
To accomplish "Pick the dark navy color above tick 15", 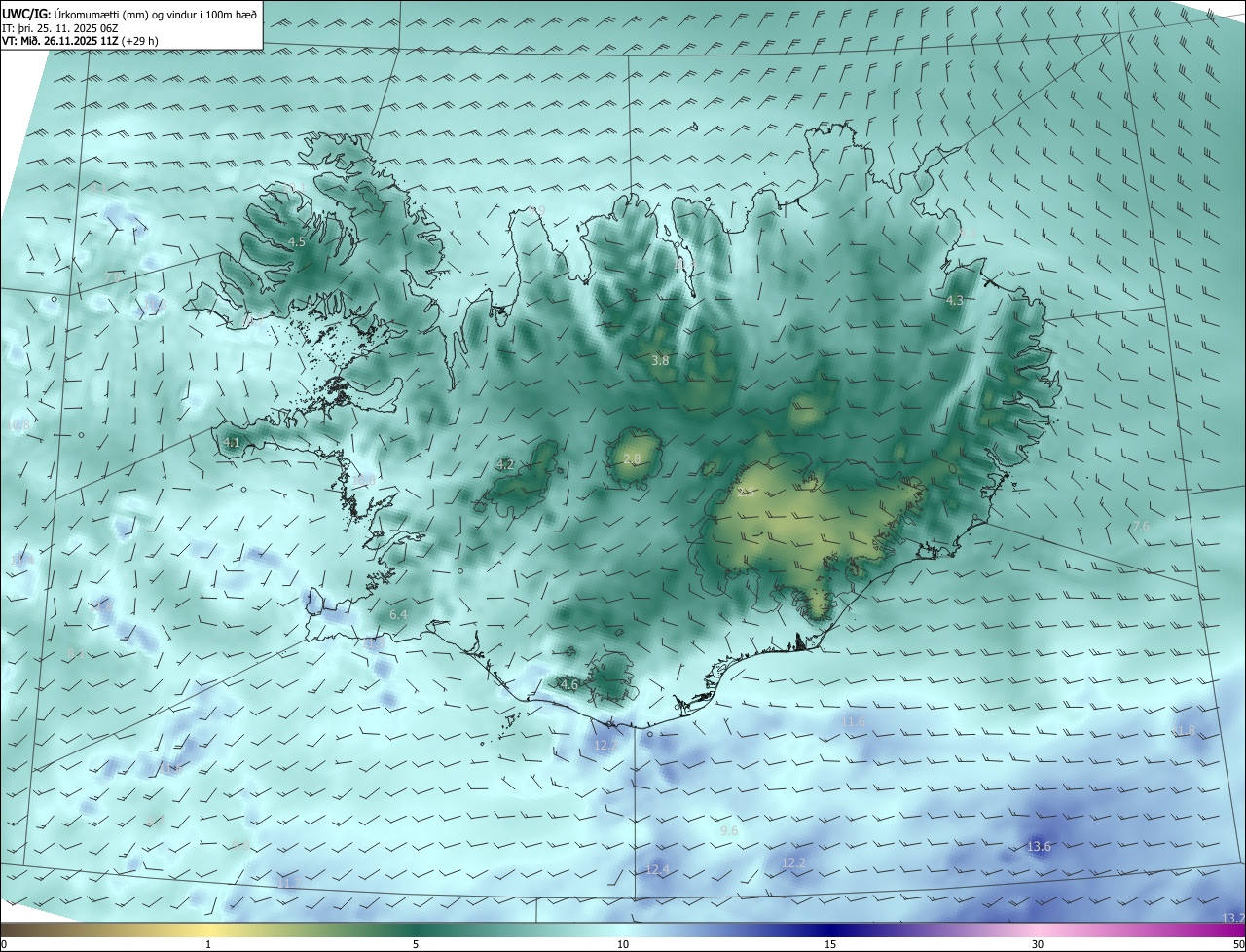I will coord(830,930).
